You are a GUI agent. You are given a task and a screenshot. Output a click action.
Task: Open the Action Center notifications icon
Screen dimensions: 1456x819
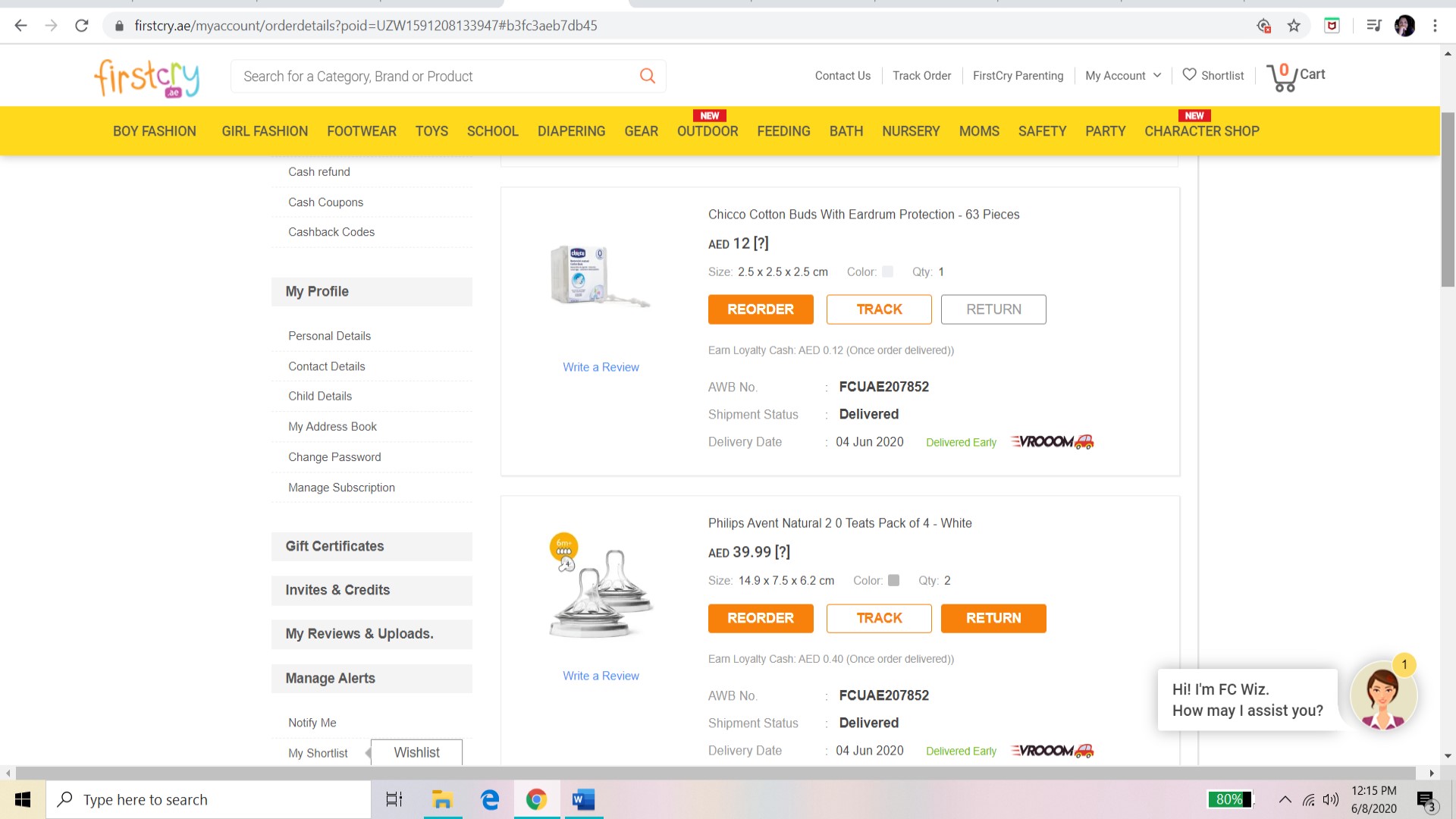click(x=1426, y=800)
